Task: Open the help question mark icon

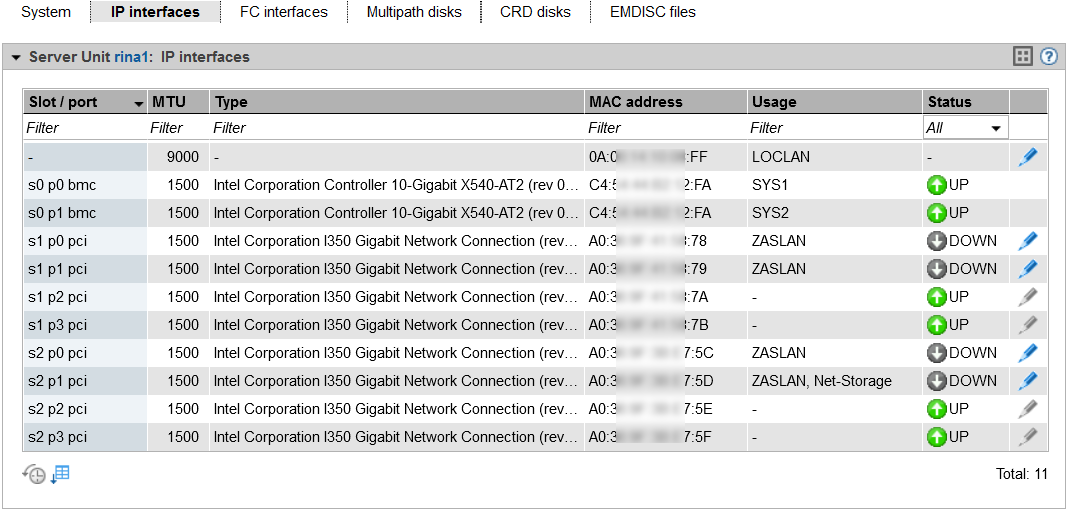Action: (x=1048, y=57)
